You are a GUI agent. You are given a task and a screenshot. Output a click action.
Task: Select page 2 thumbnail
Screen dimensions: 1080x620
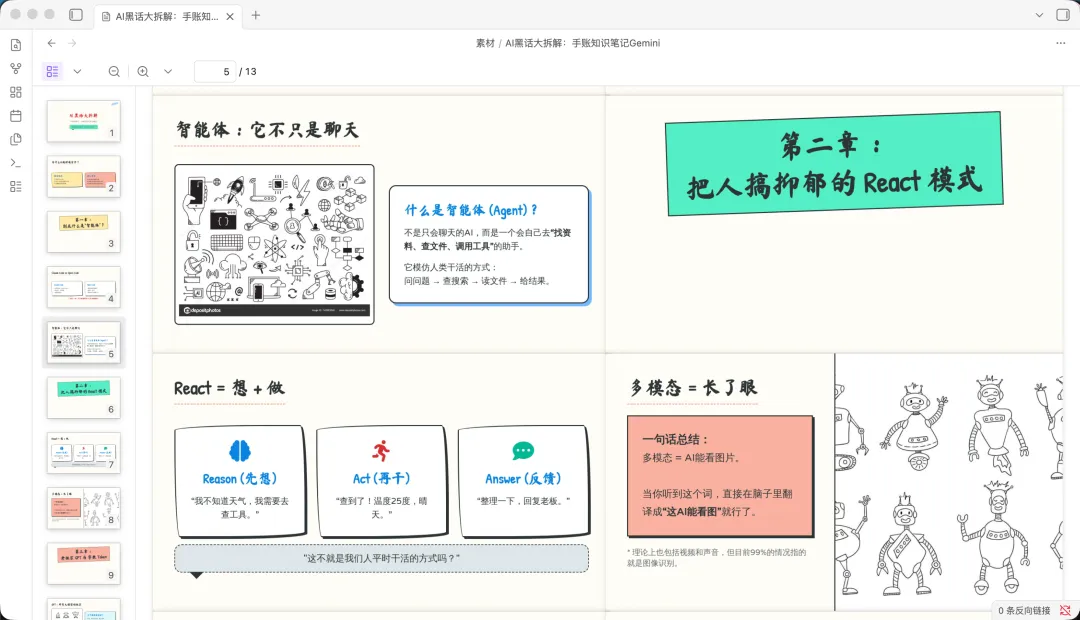click(84, 176)
